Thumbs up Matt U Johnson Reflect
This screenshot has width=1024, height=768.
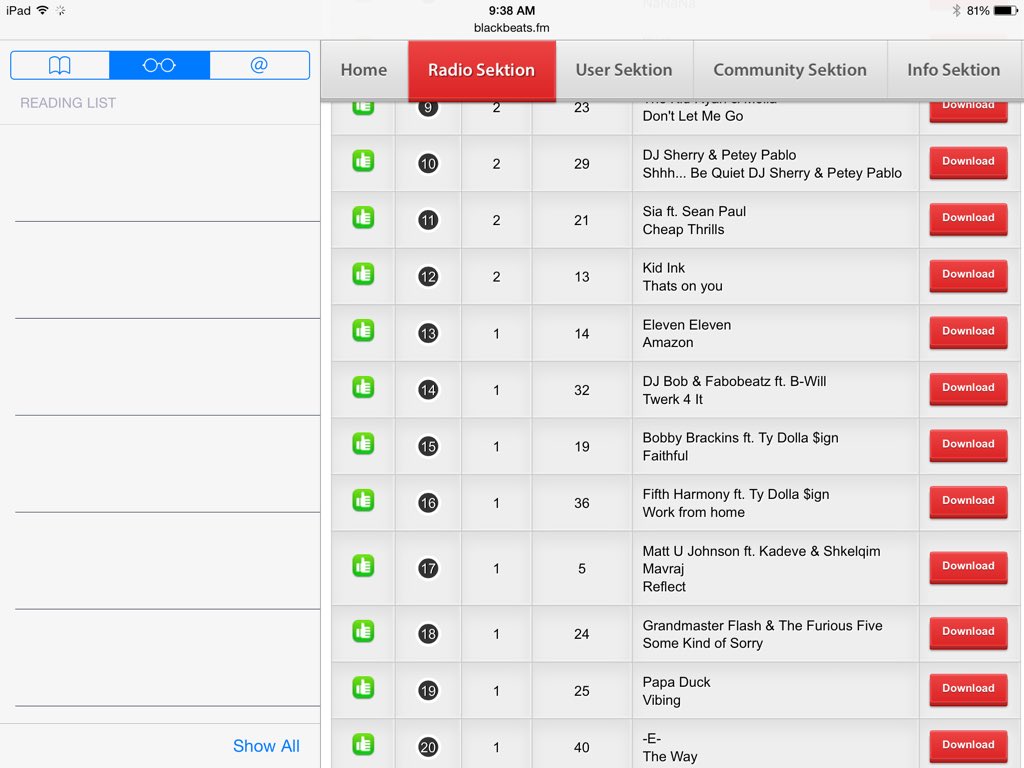[363, 566]
